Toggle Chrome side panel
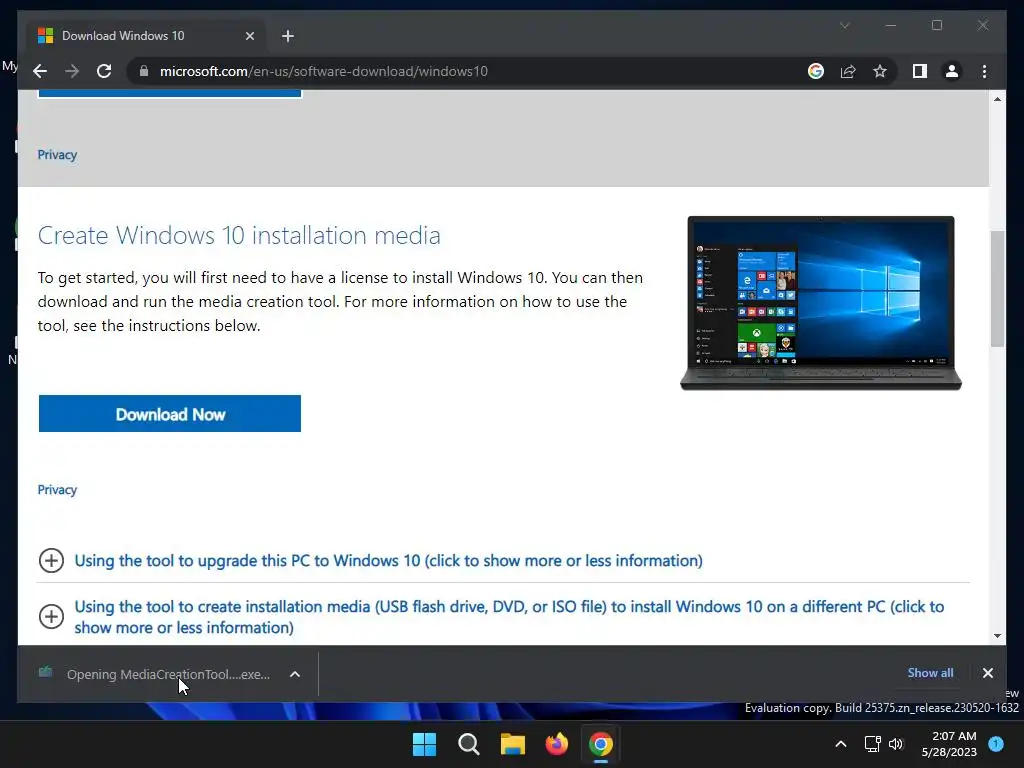1024x768 pixels. [x=920, y=71]
